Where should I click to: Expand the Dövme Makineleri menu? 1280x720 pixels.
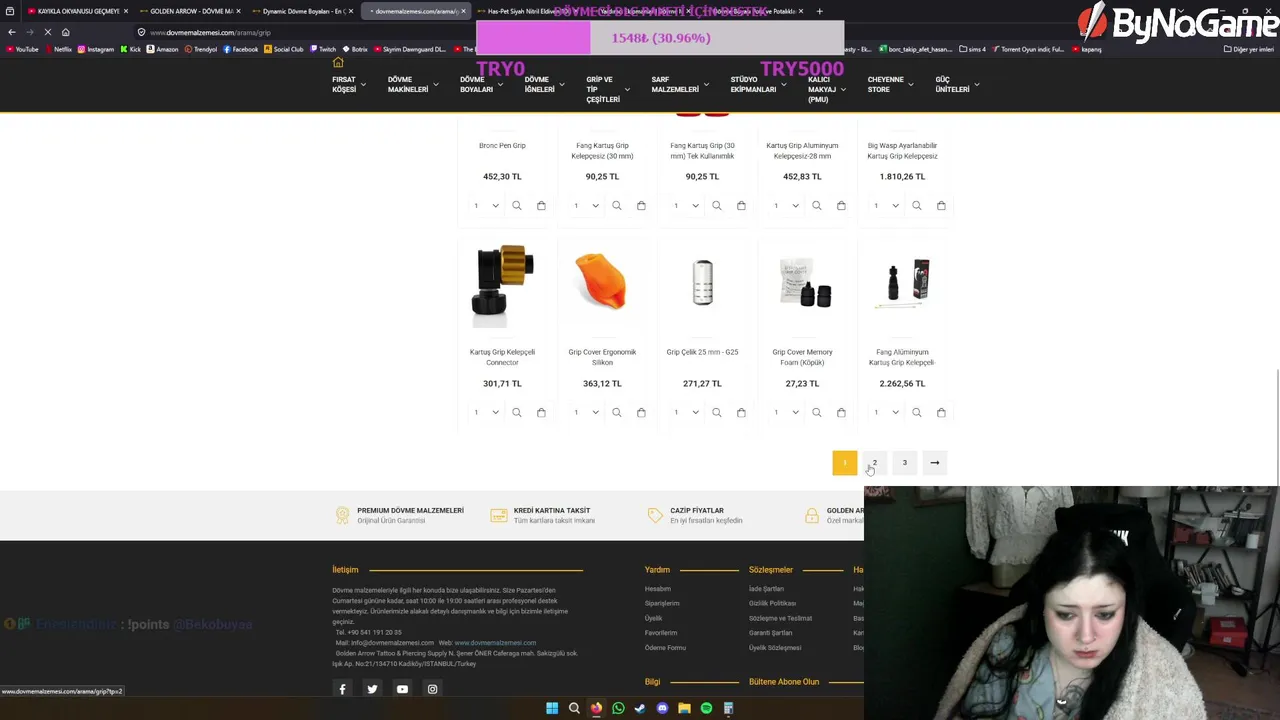coord(412,85)
